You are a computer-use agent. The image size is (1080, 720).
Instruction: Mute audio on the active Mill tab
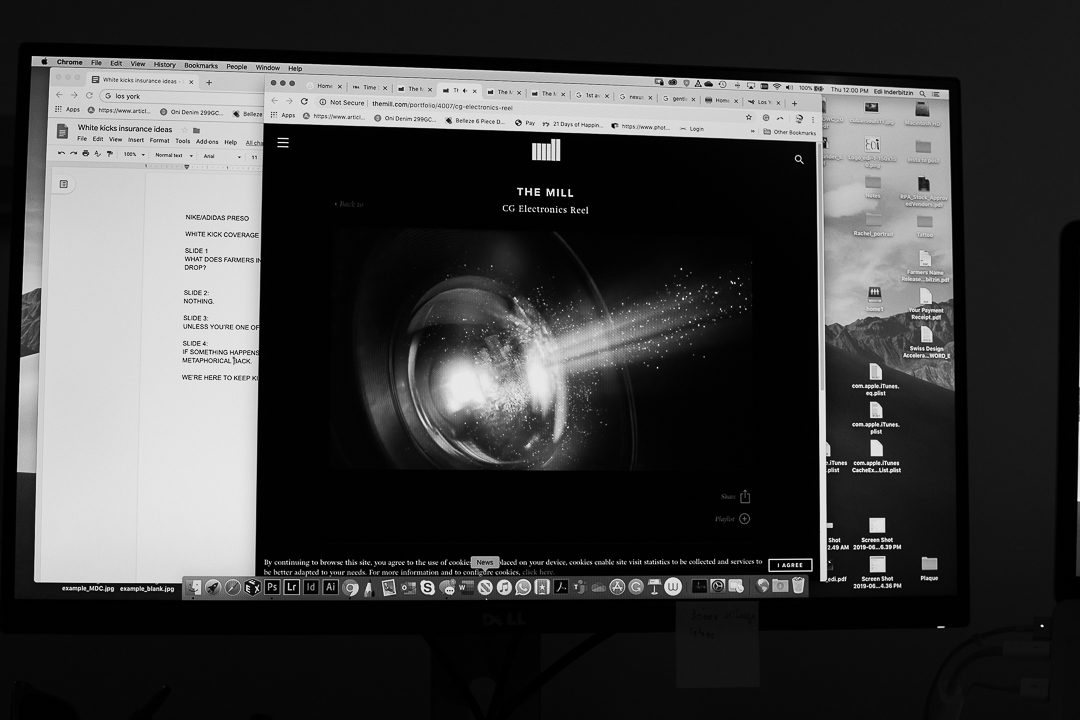coord(465,90)
